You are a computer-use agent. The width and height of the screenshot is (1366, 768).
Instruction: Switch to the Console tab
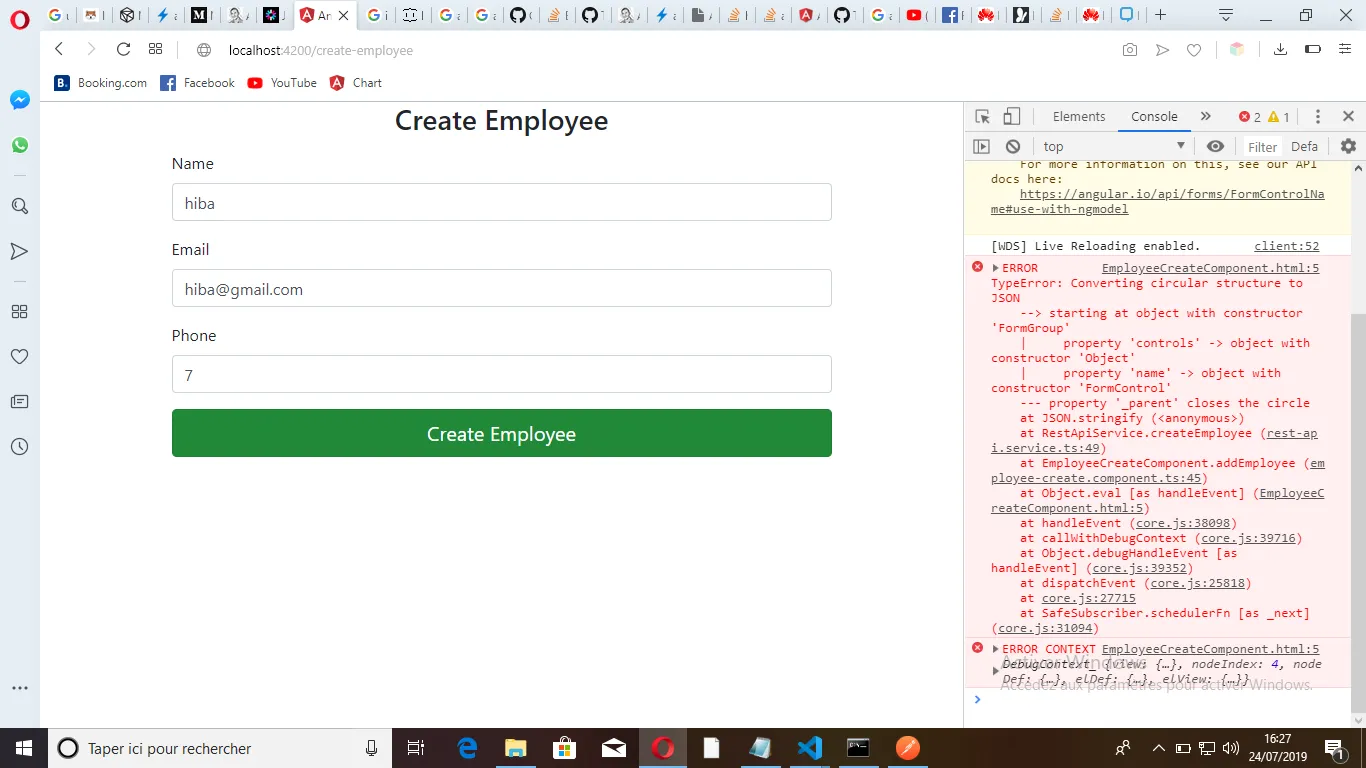pos(1154,116)
